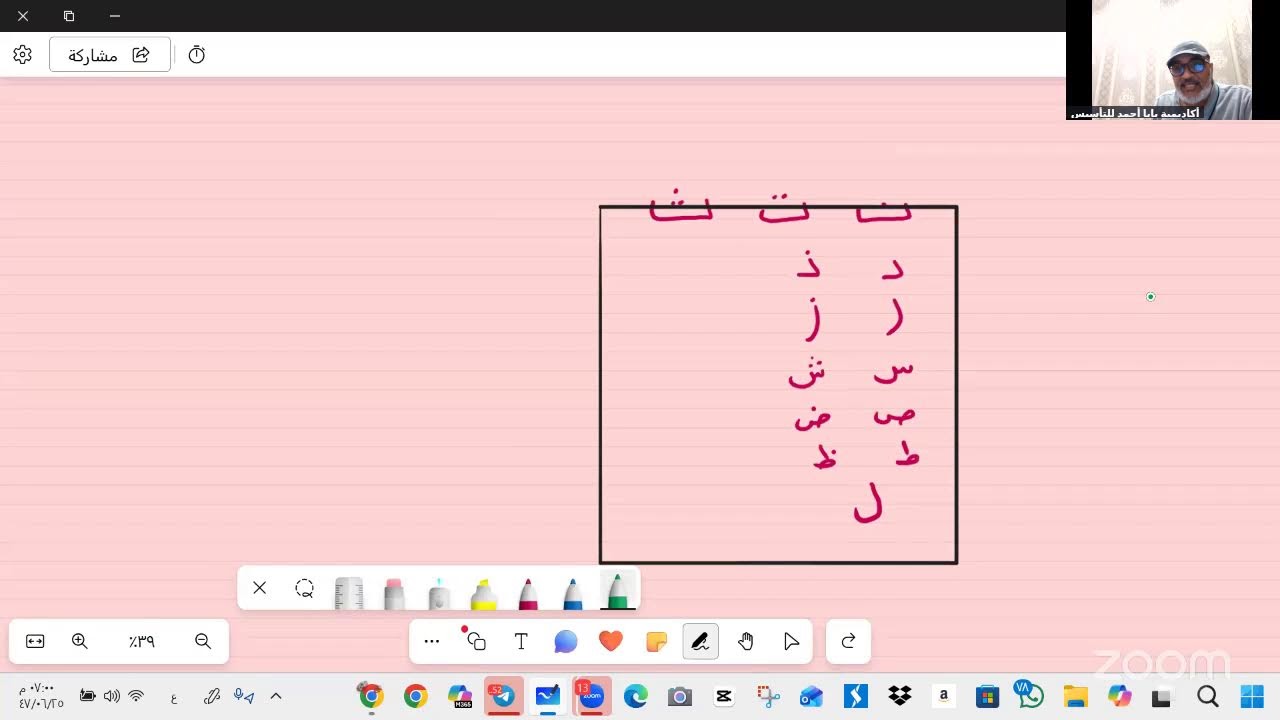Open CapCut from the taskbar
The height and width of the screenshot is (720, 1280).
[x=724, y=696]
